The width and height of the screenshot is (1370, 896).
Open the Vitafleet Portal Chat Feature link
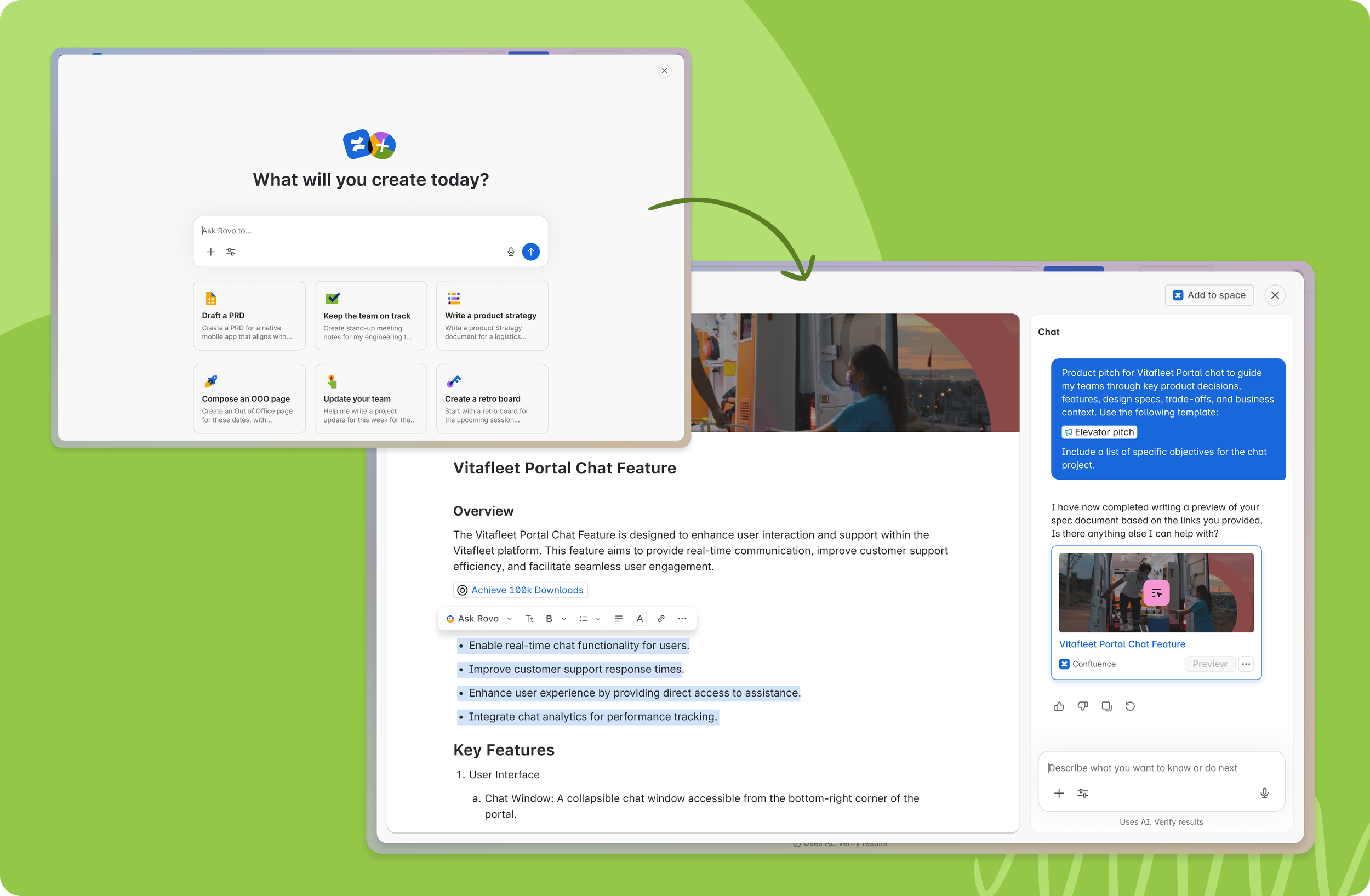point(1121,644)
